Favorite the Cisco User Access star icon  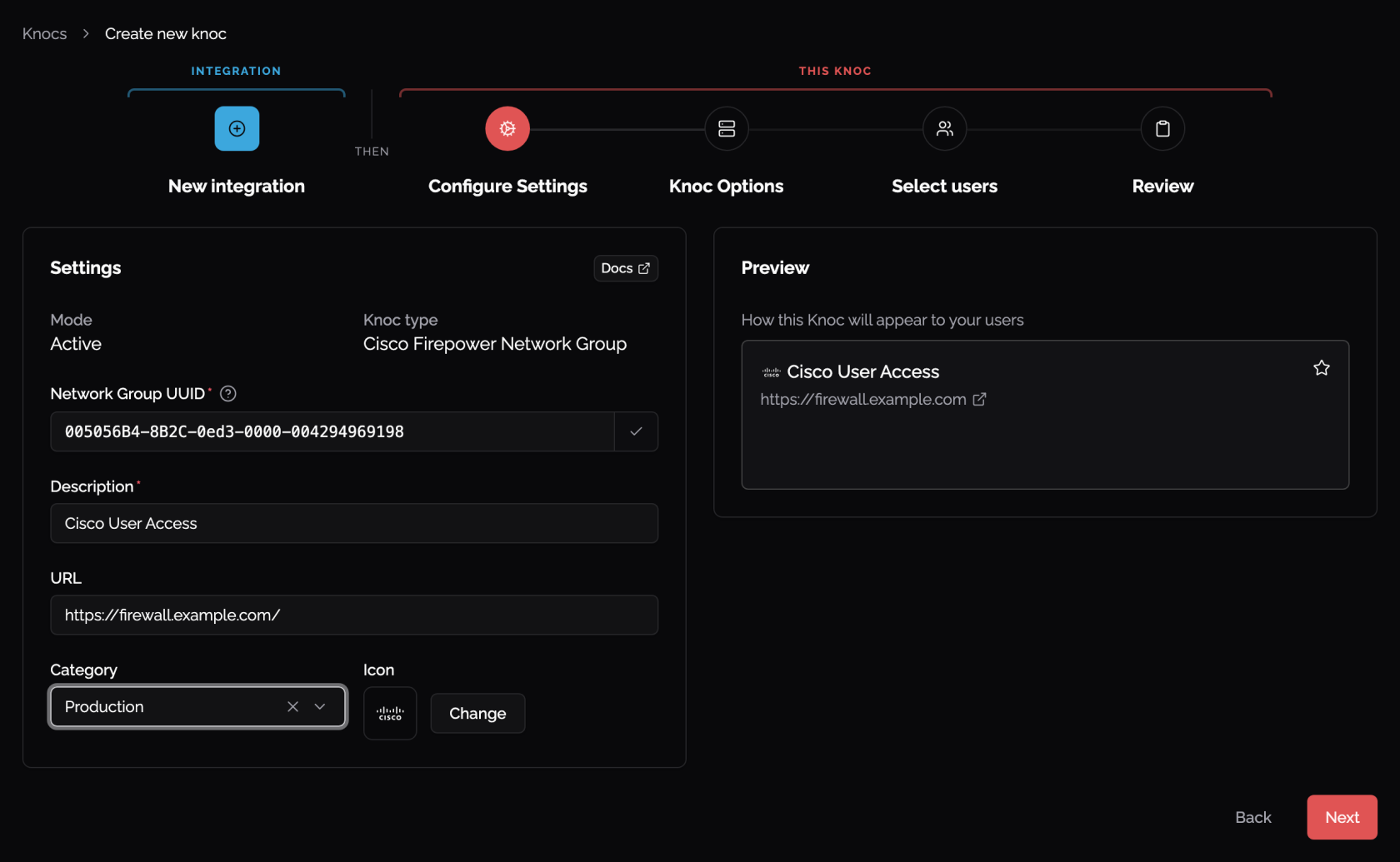pos(1322,368)
